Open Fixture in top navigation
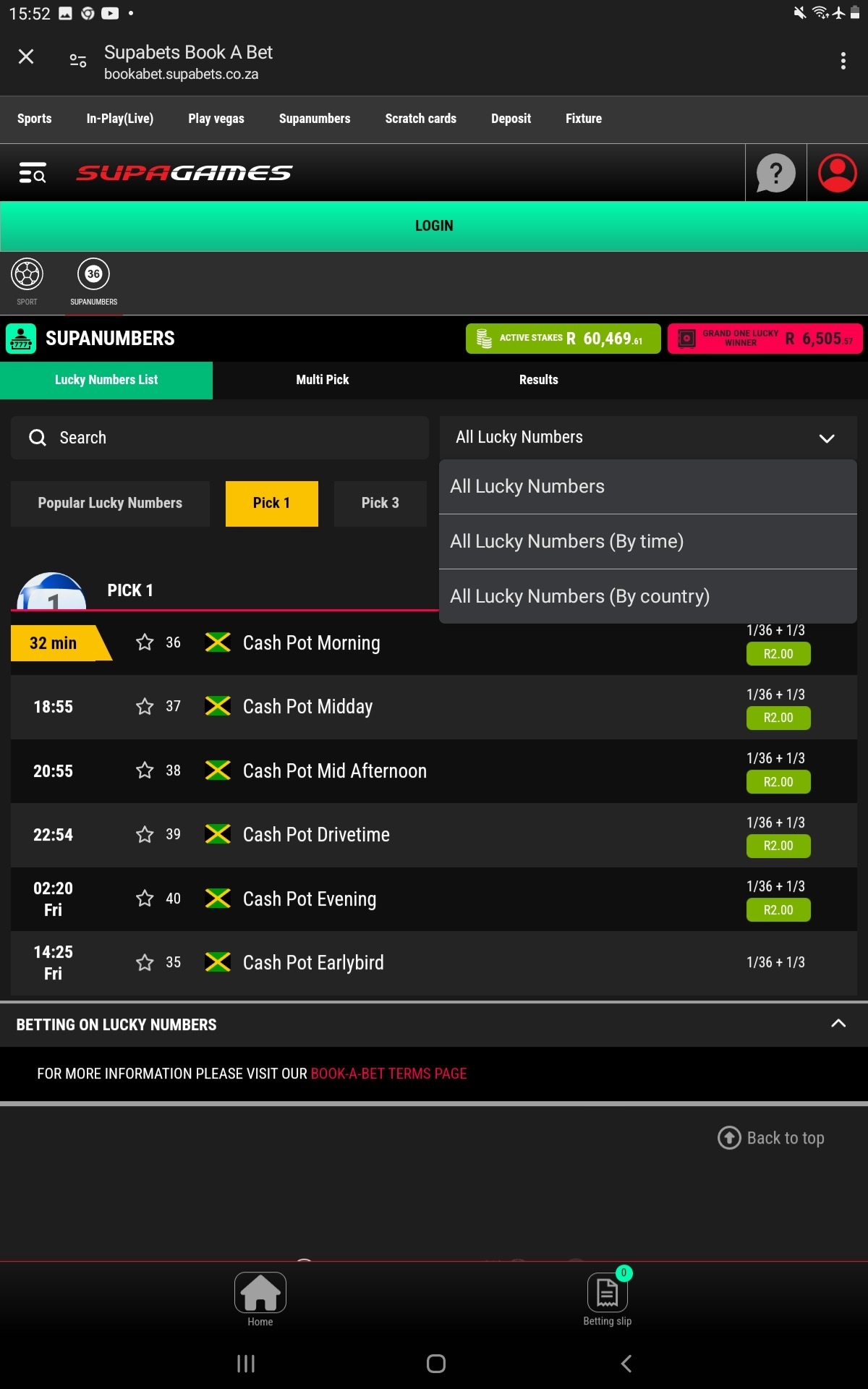The width and height of the screenshot is (868, 1389). pos(584,119)
